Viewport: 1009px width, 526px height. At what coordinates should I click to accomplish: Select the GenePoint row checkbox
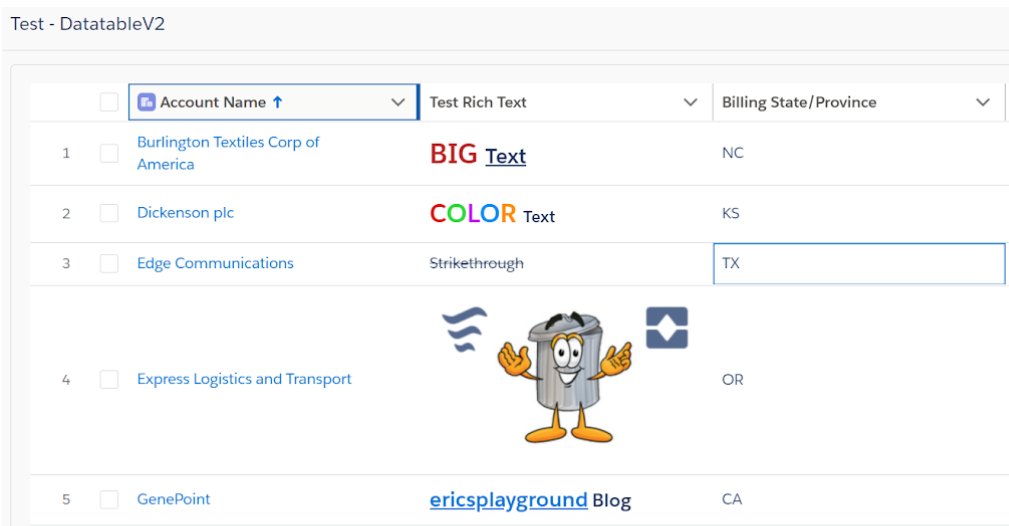[109, 499]
